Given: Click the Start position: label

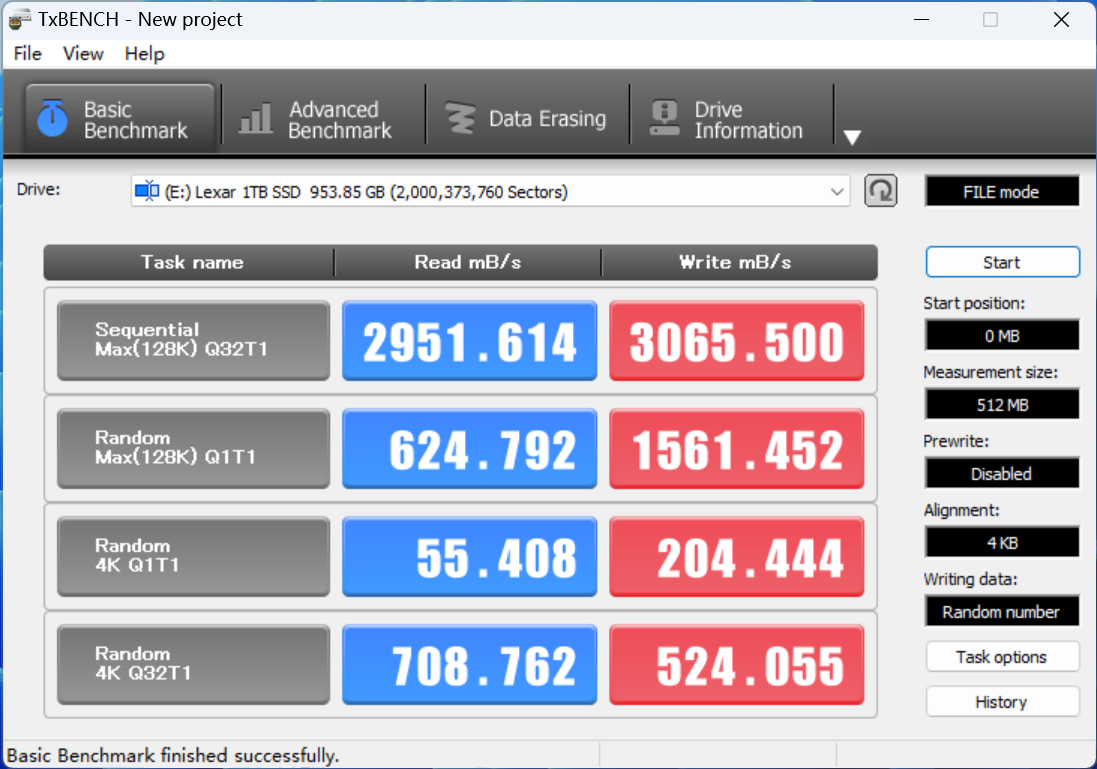Looking at the screenshot, I should (974, 303).
